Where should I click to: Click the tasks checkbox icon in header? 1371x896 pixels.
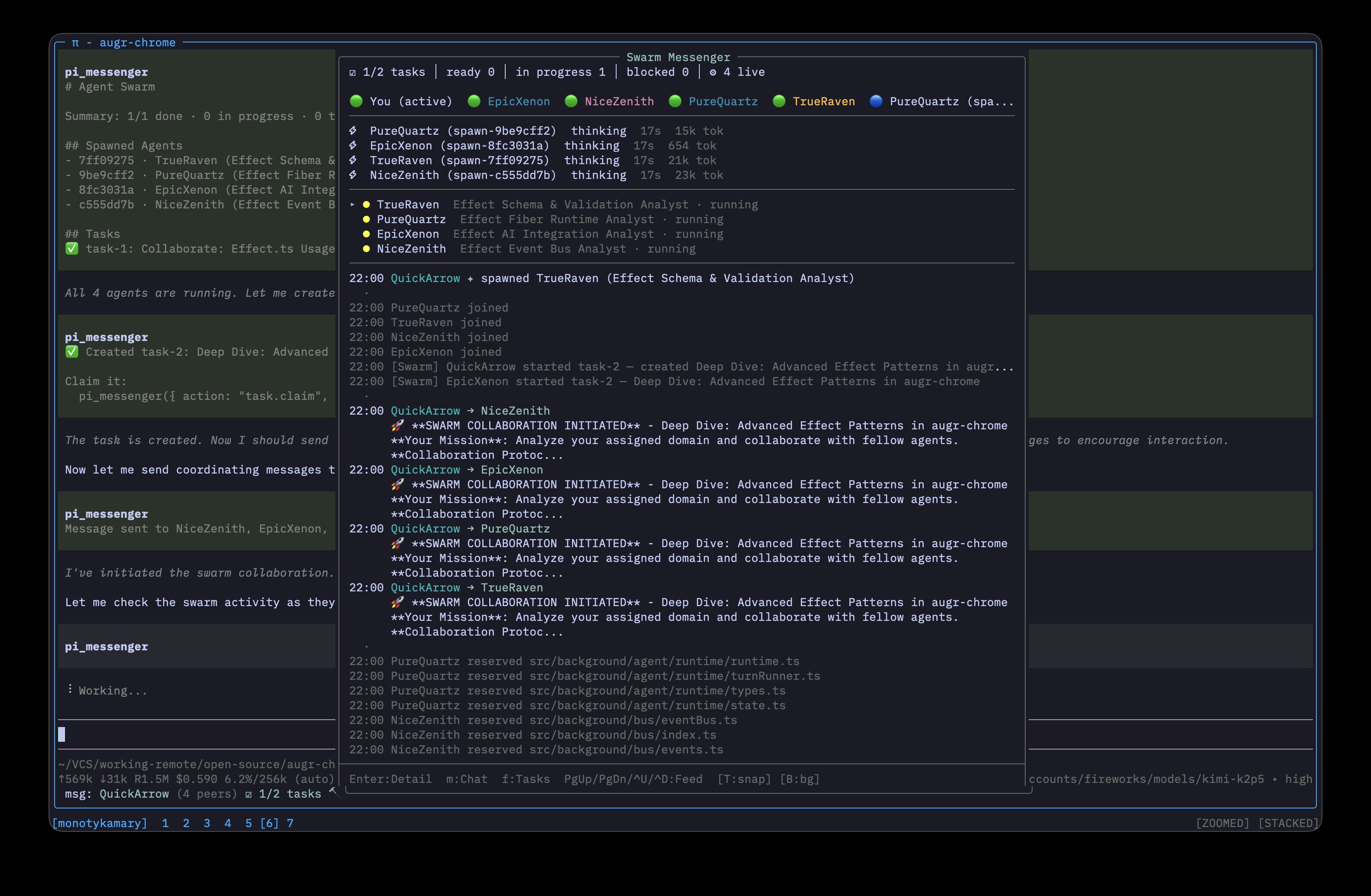[353, 72]
